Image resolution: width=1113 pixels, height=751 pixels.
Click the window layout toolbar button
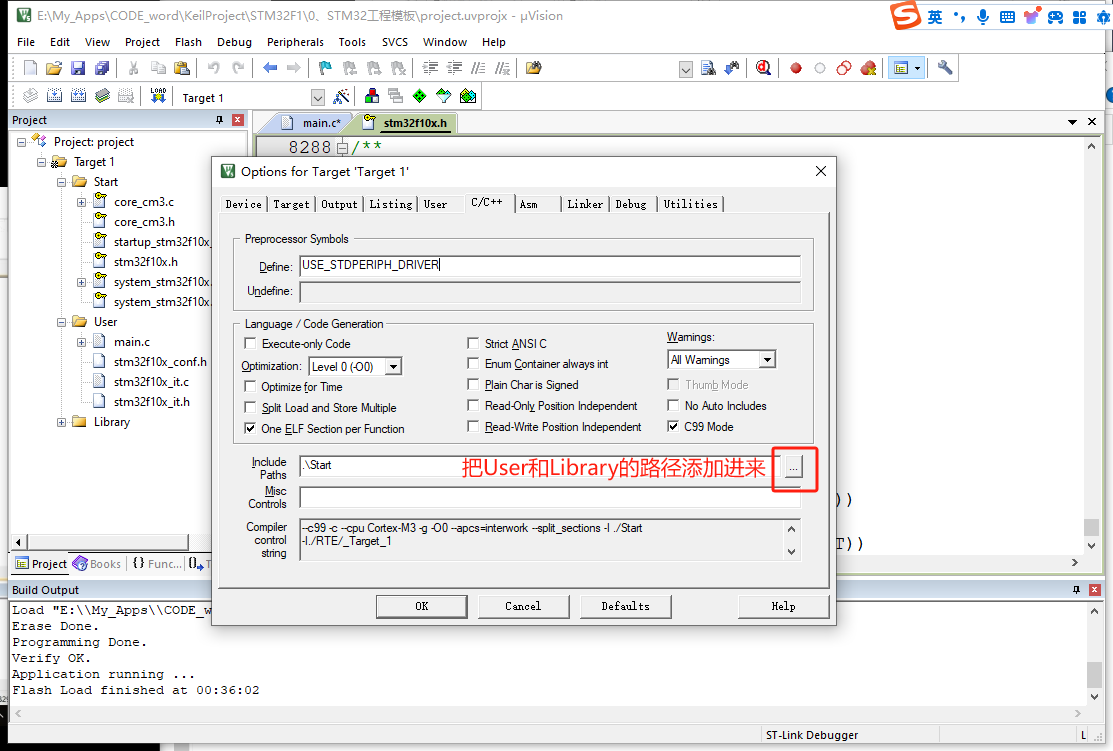pos(907,68)
